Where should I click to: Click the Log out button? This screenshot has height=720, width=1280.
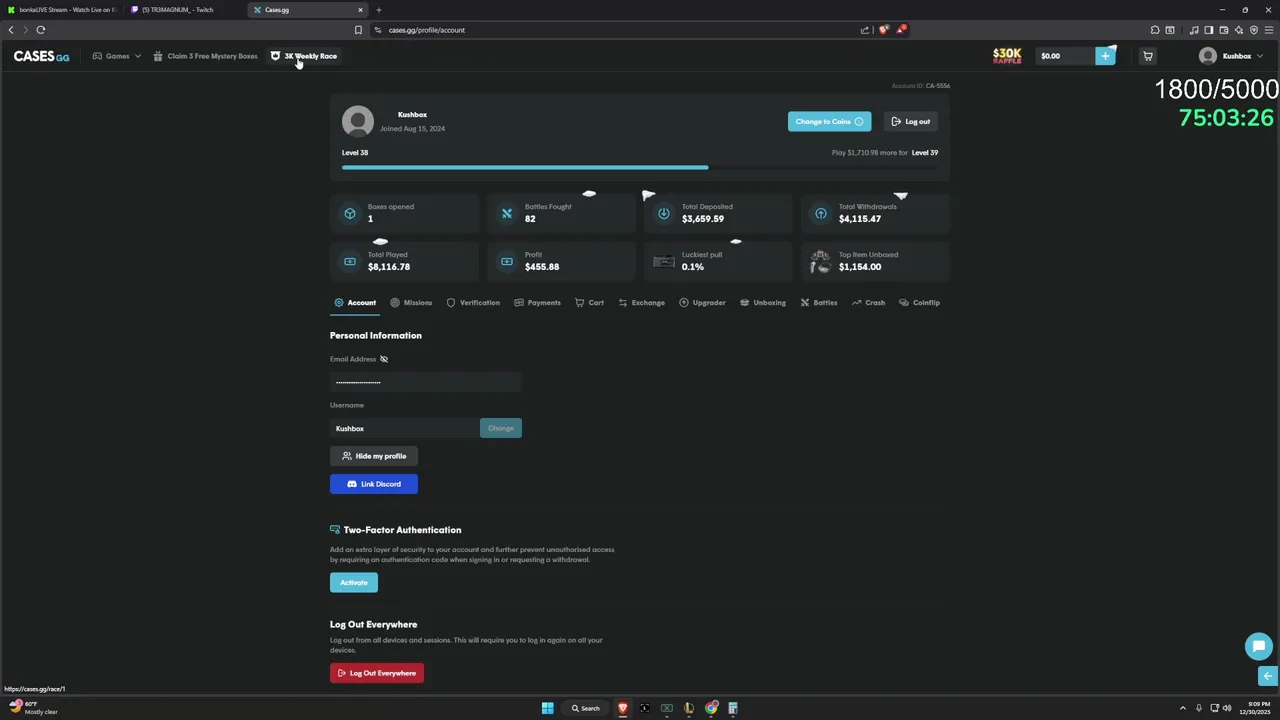coord(911,121)
